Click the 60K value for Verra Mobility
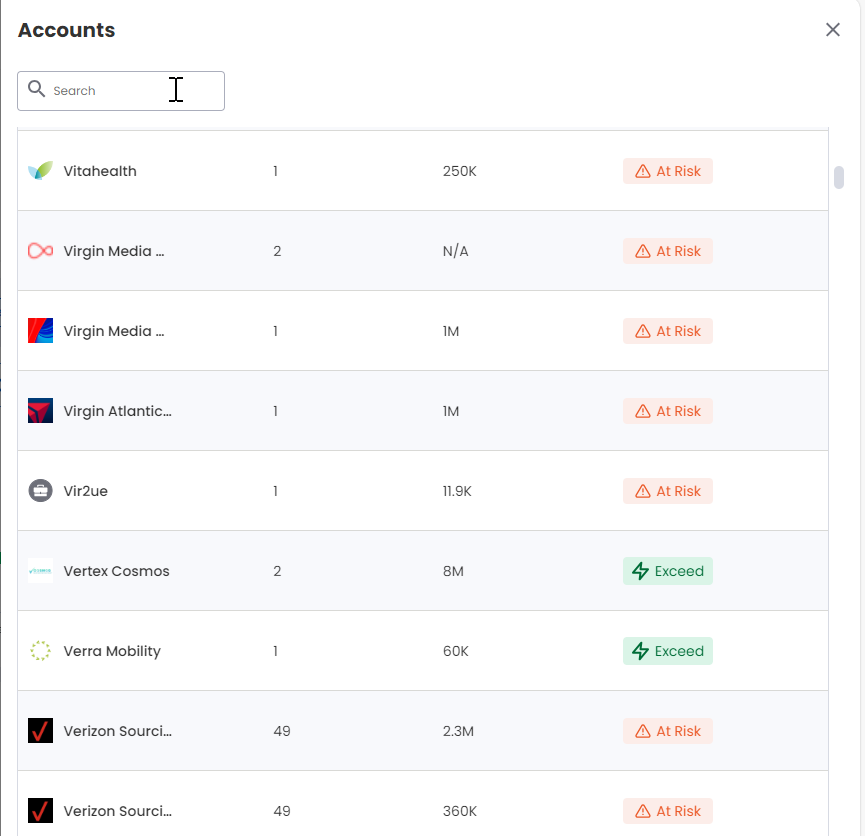Image resolution: width=865 pixels, height=836 pixels. [456, 651]
